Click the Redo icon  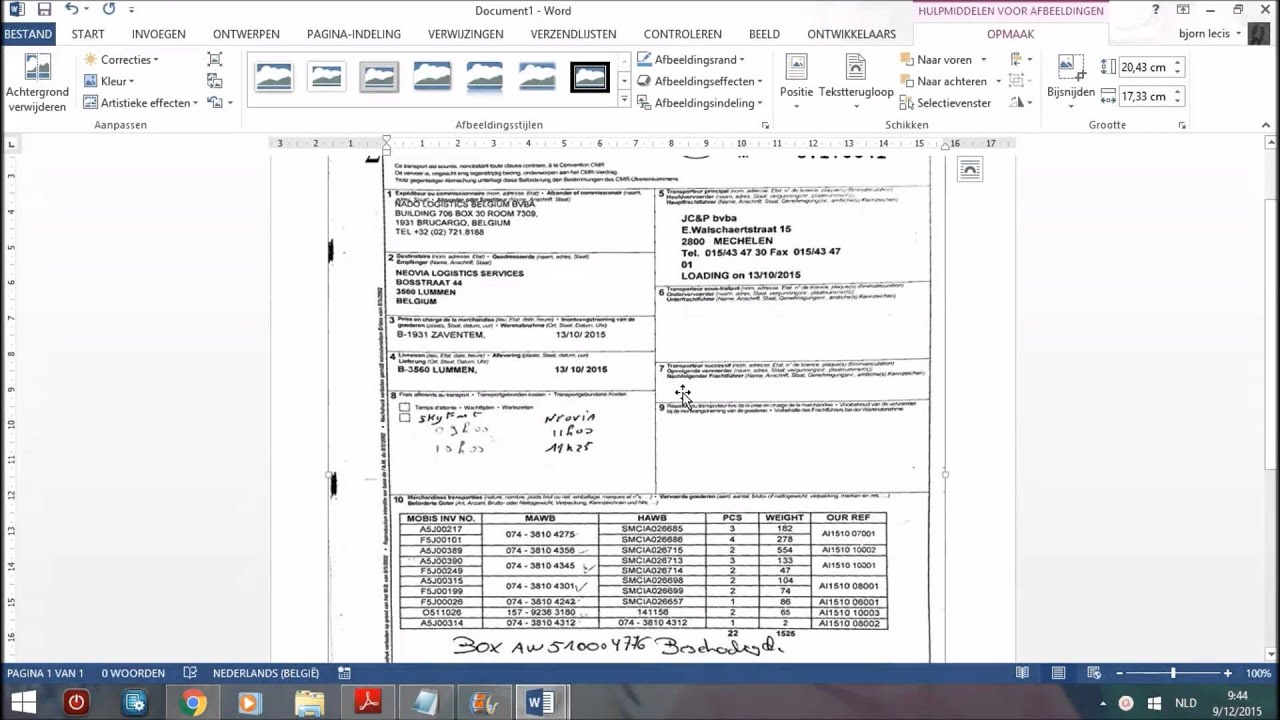[x=109, y=10]
